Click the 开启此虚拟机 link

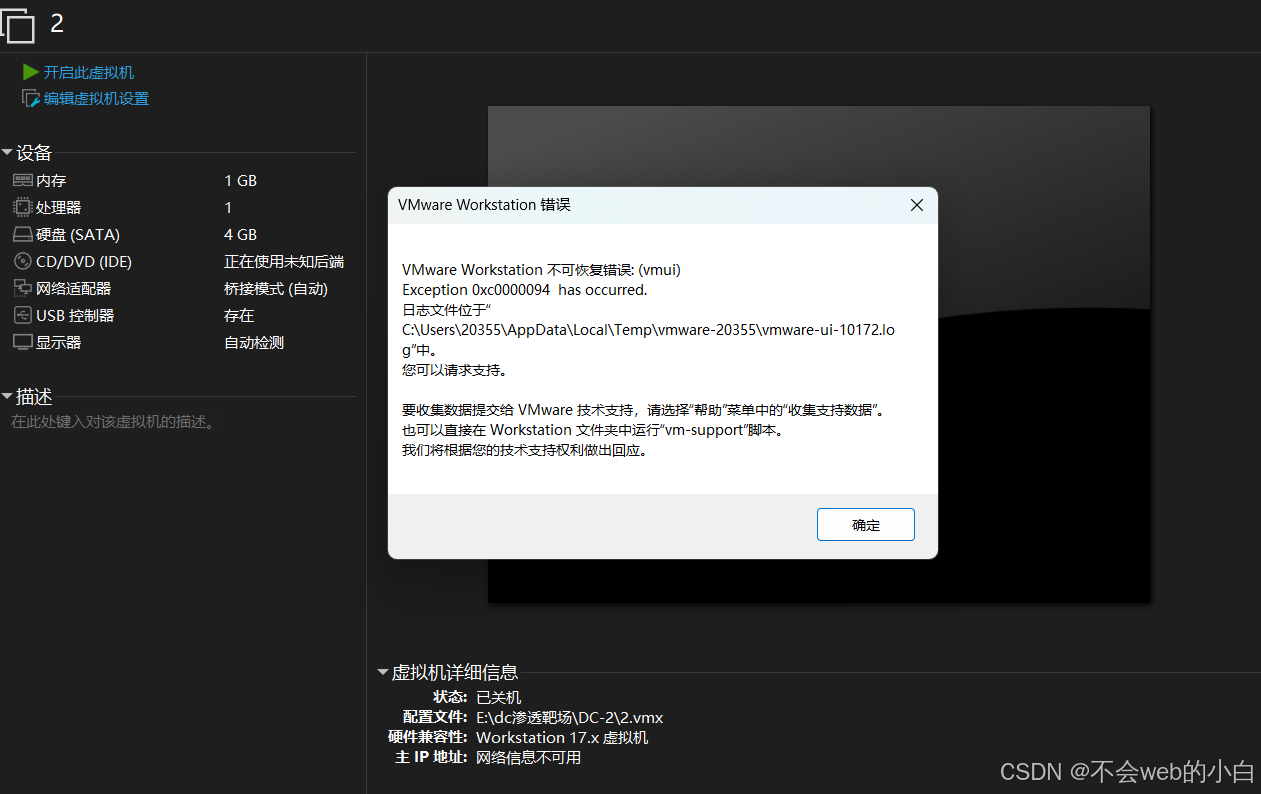89,72
